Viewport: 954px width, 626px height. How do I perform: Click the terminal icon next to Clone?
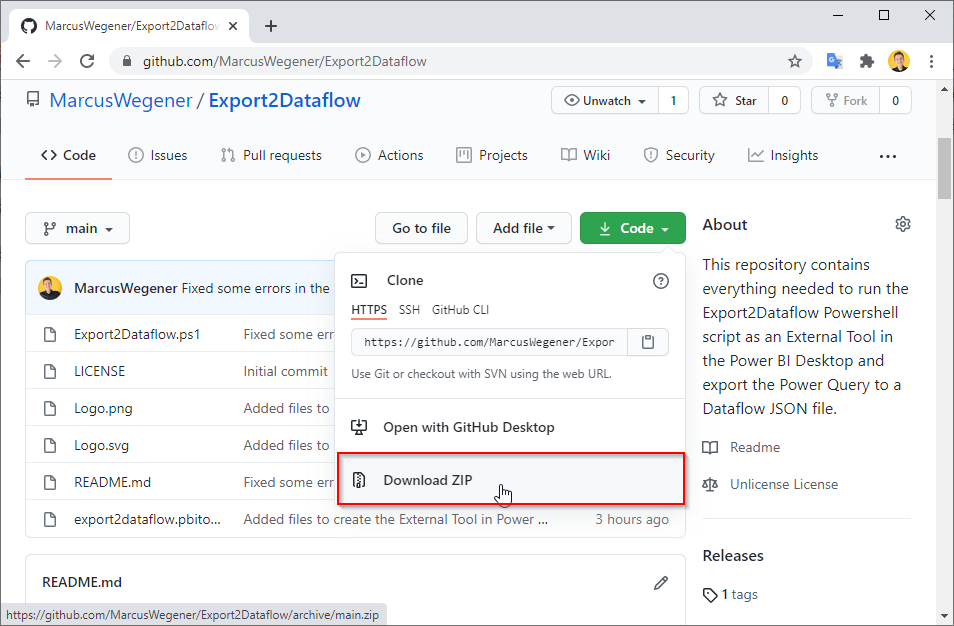click(x=359, y=280)
